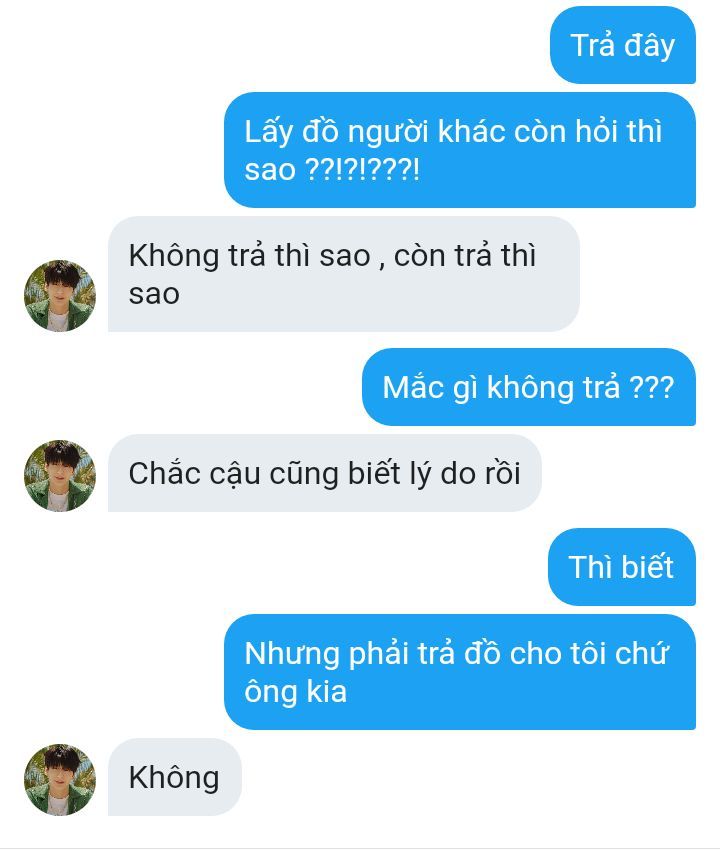
Task: Click the 'Thì biết' sent bubble
Action: pos(622,567)
